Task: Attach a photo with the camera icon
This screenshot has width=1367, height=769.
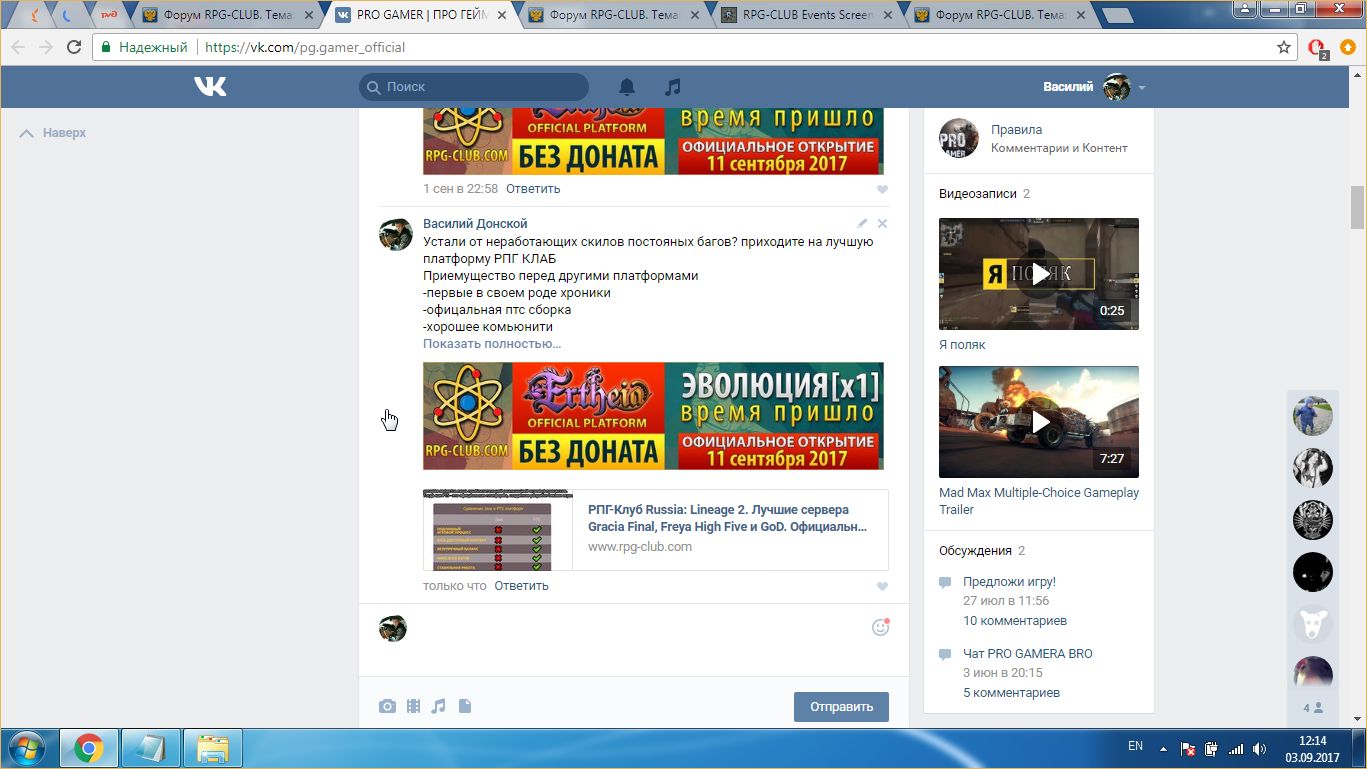Action: tap(387, 706)
